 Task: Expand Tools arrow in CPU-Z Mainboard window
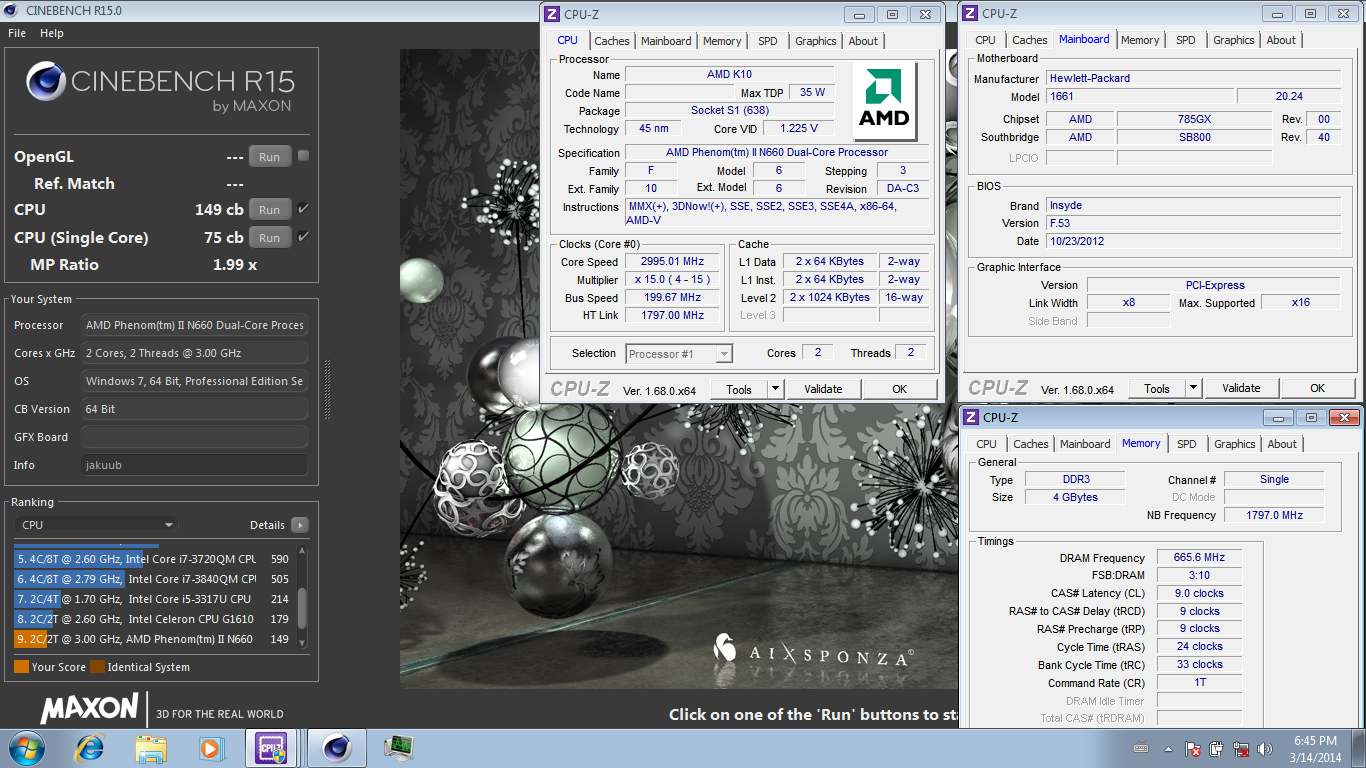[x=1193, y=388]
